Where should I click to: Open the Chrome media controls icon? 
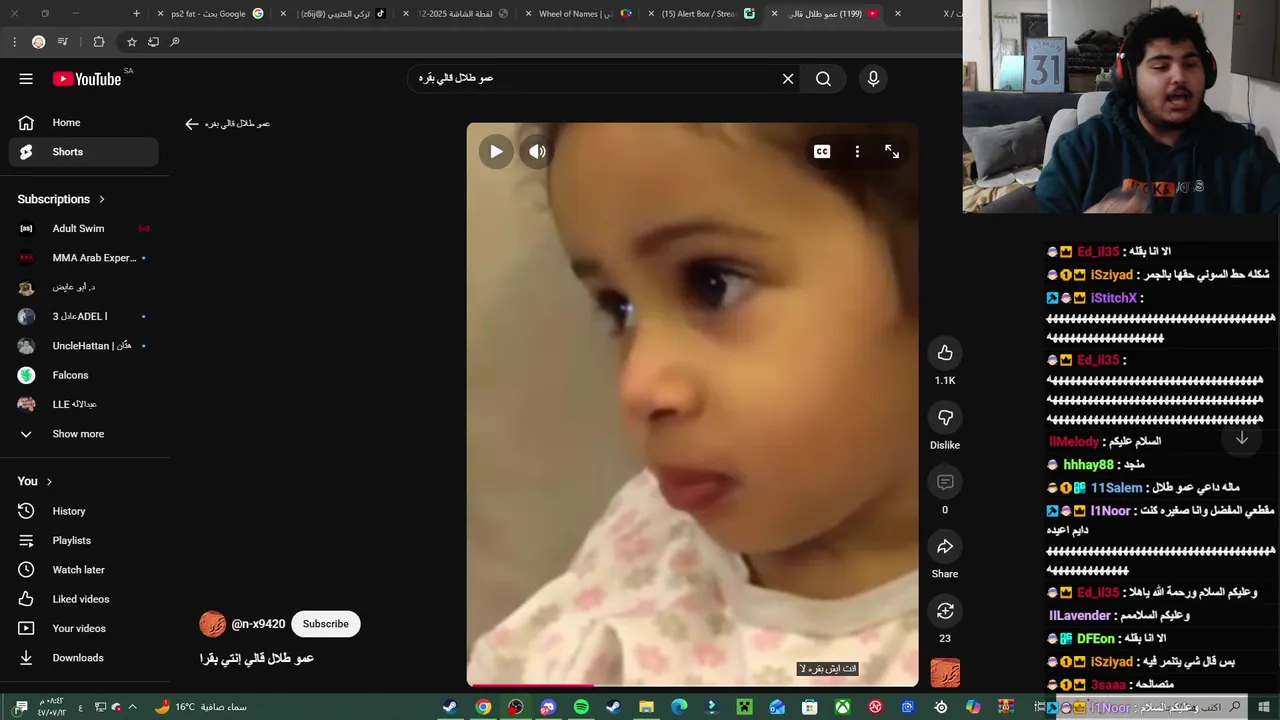tap(63, 42)
